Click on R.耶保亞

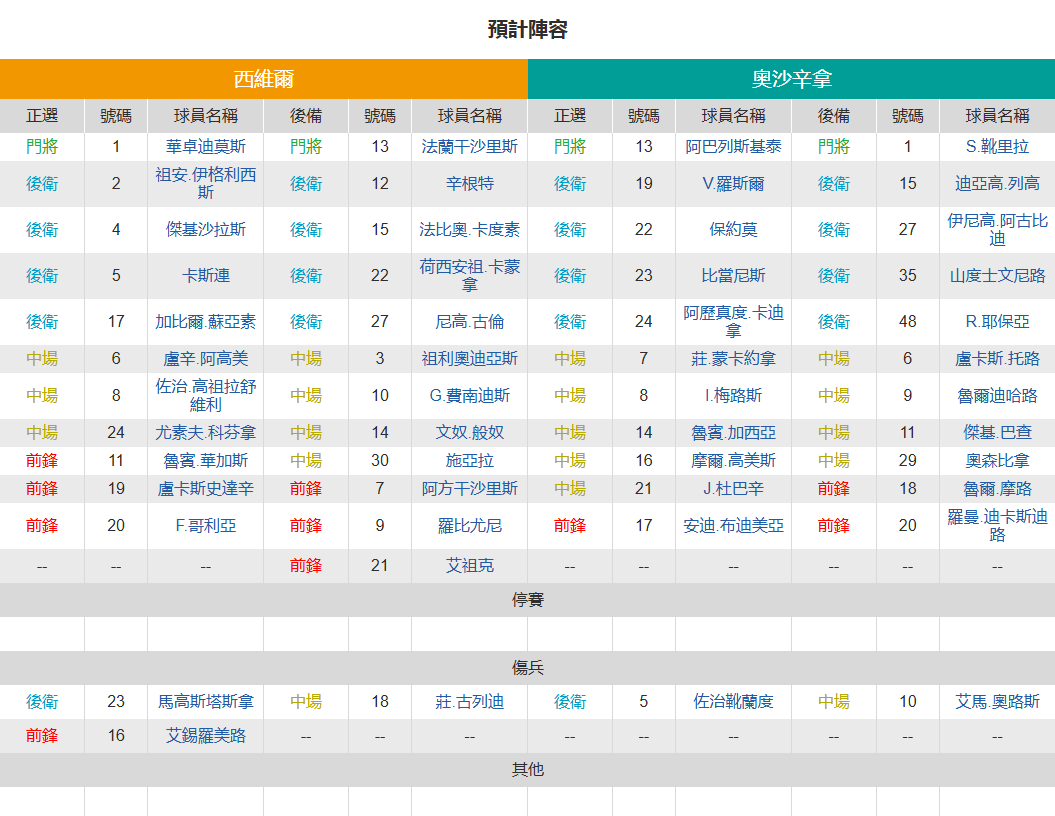(x=997, y=322)
